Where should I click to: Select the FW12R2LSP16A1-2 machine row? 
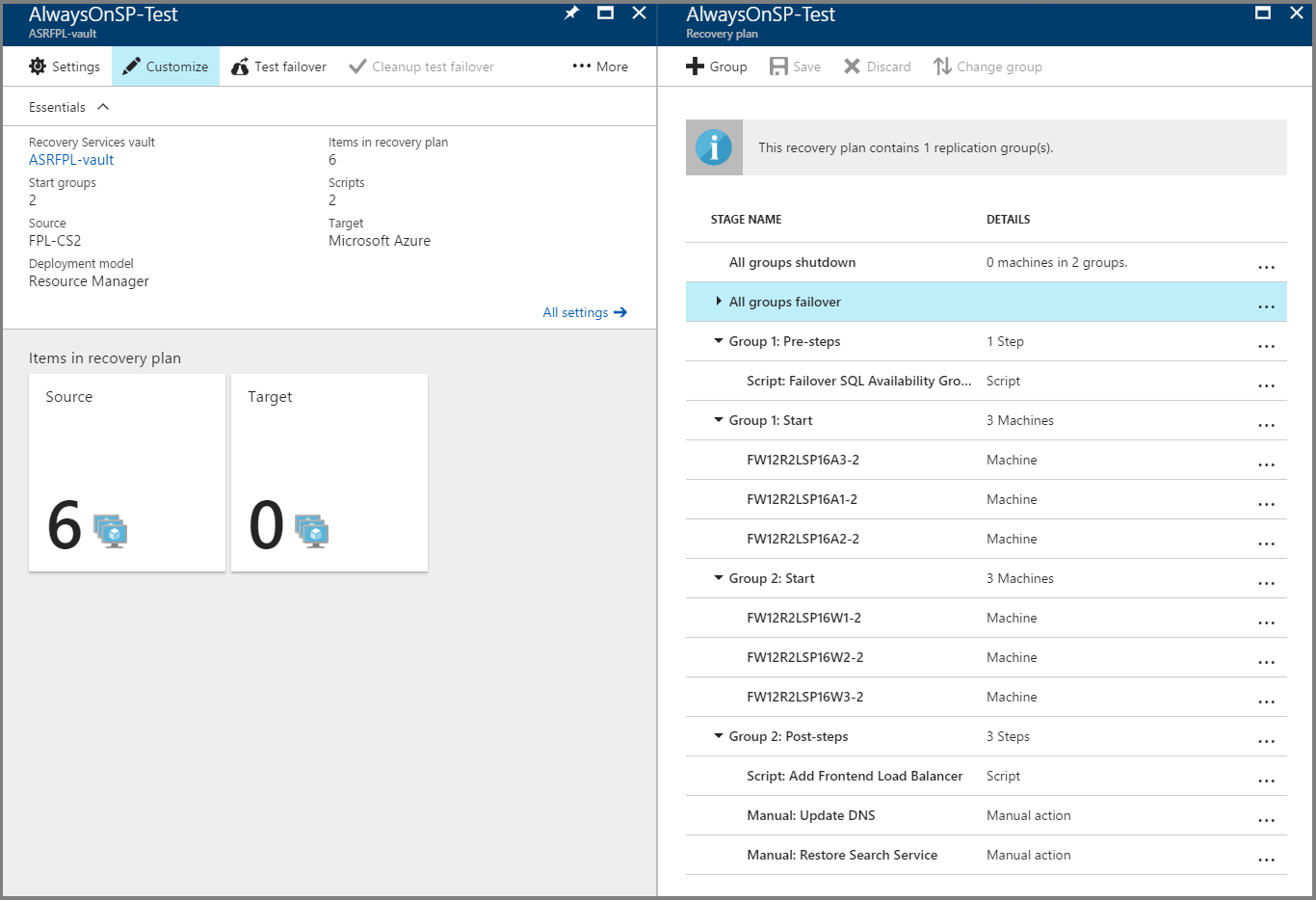coord(802,499)
